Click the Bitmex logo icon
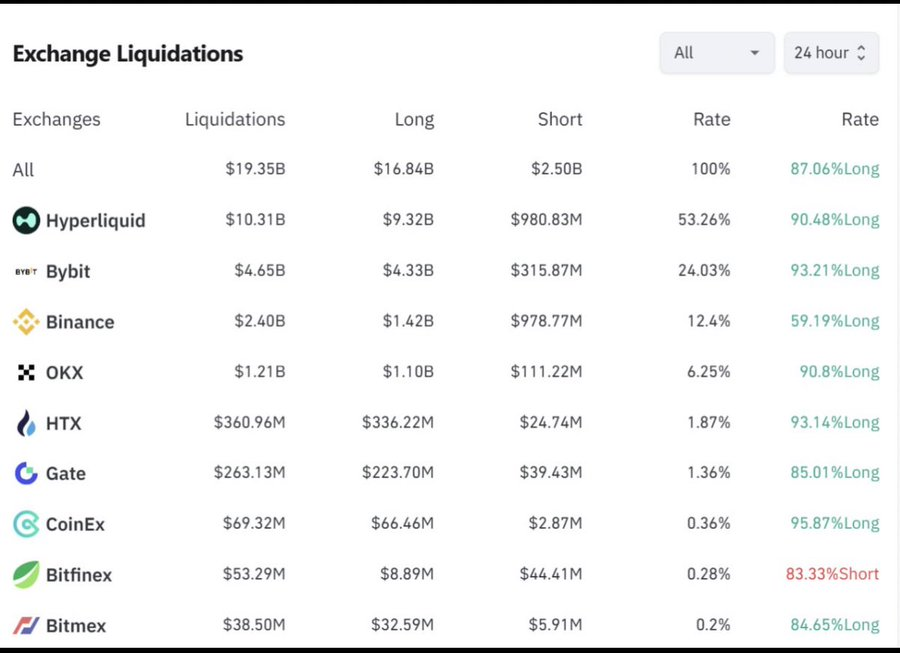Screen dimensions: 900x653 [25, 625]
